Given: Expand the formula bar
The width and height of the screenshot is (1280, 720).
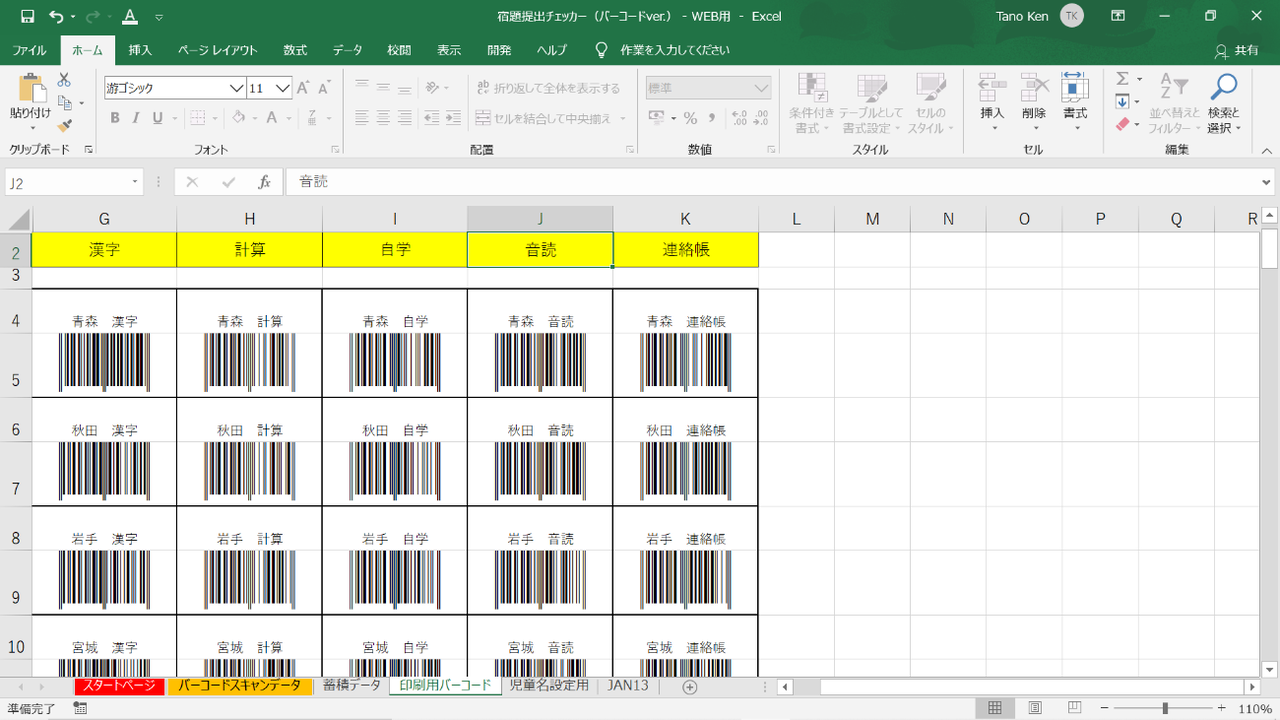Looking at the screenshot, I should pos(1267,182).
